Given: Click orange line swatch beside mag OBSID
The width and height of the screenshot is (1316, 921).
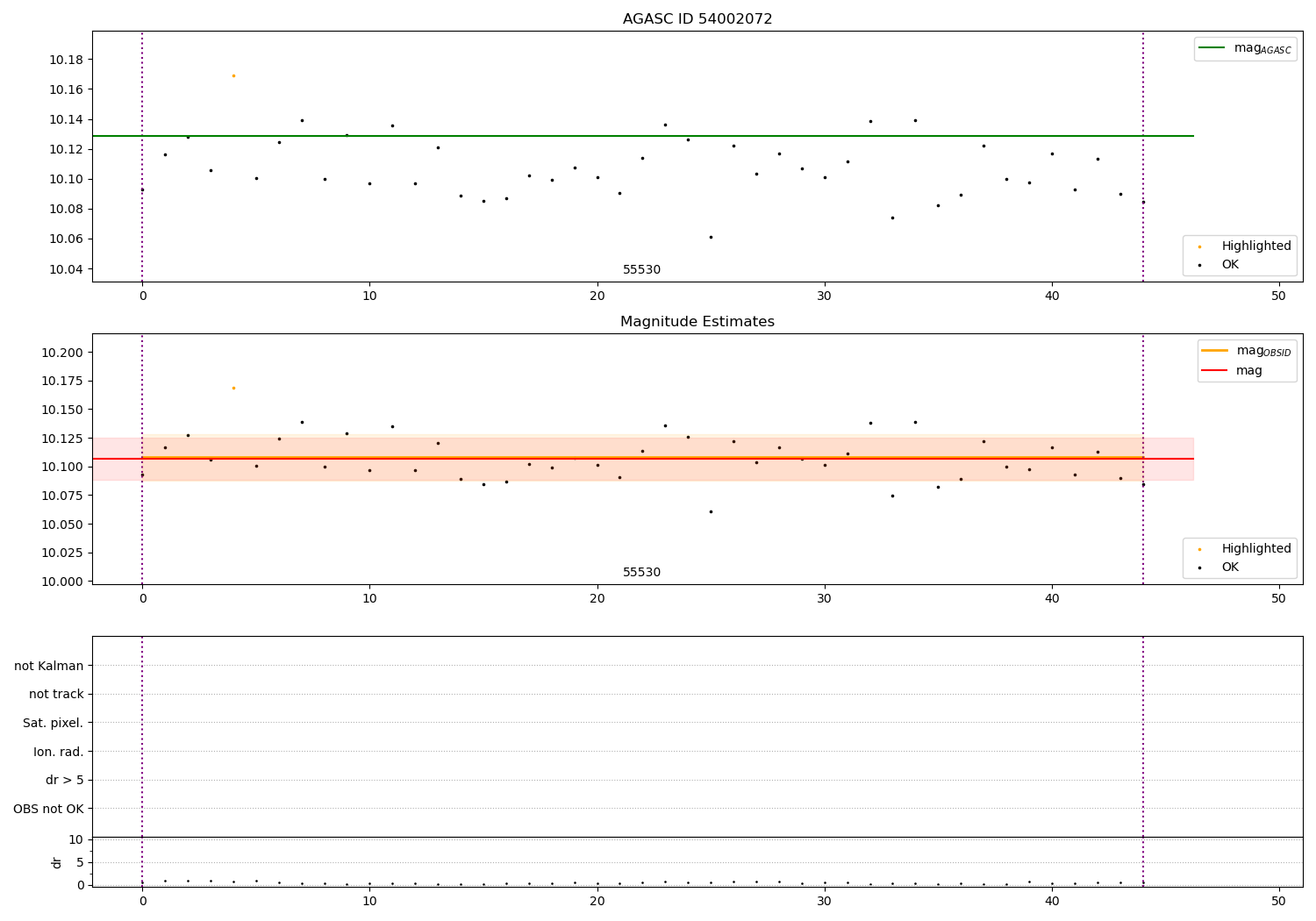Looking at the screenshot, I should click(x=1214, y=351).
